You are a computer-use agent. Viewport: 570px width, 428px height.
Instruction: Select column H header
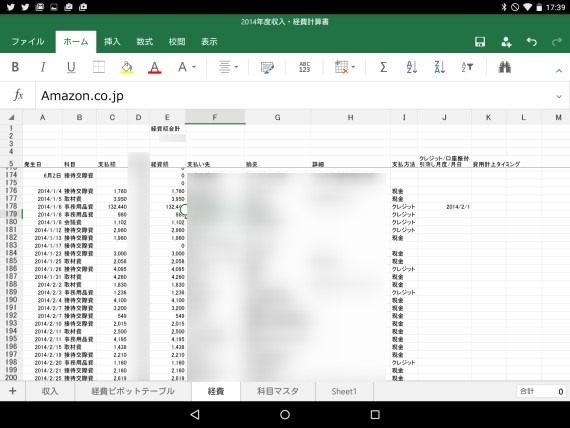pos(350,117)
